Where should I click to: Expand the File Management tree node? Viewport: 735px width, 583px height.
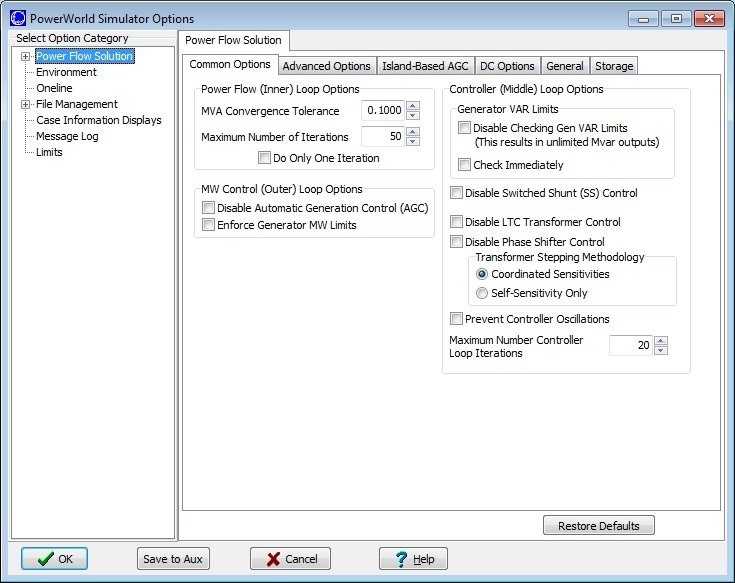tap(25, 105)
